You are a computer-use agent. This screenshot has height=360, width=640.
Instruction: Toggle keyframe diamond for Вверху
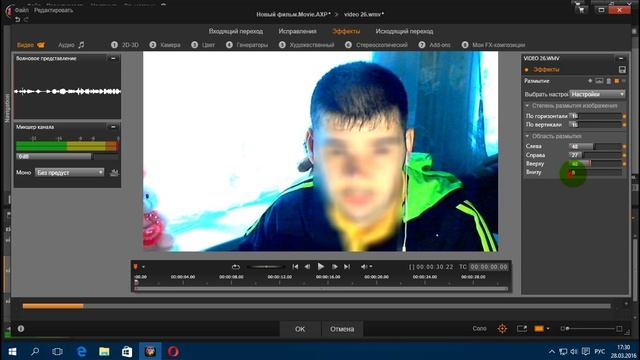(x=624, y=164)
